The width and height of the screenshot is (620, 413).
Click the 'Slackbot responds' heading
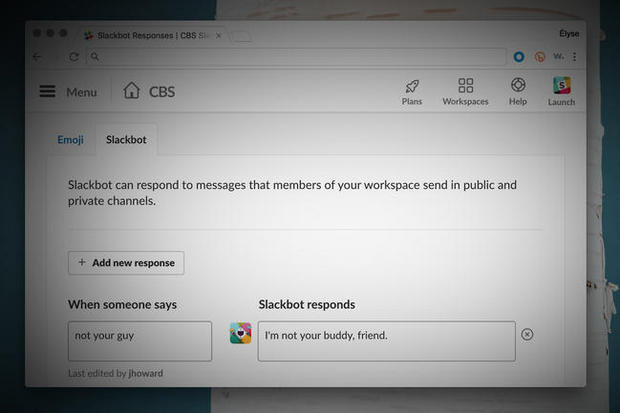tap(307, 304)
